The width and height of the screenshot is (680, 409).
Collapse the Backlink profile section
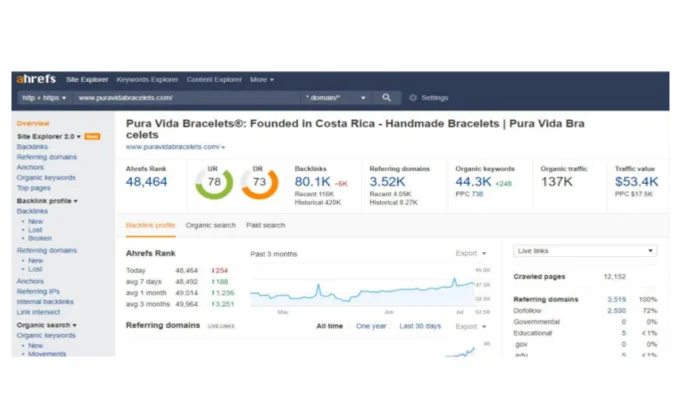[x=47, y=201]
